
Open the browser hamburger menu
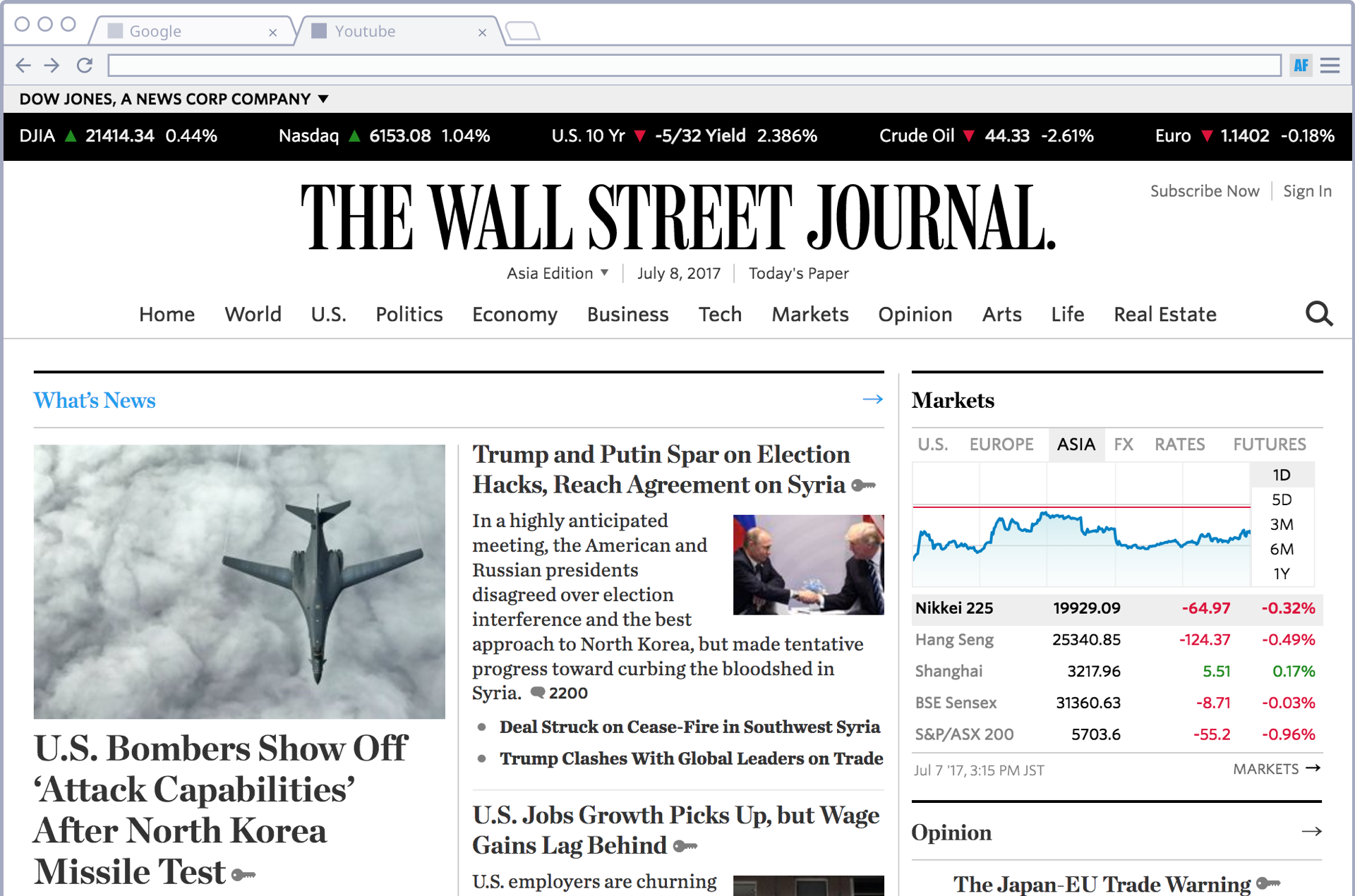click(1330, 66)
